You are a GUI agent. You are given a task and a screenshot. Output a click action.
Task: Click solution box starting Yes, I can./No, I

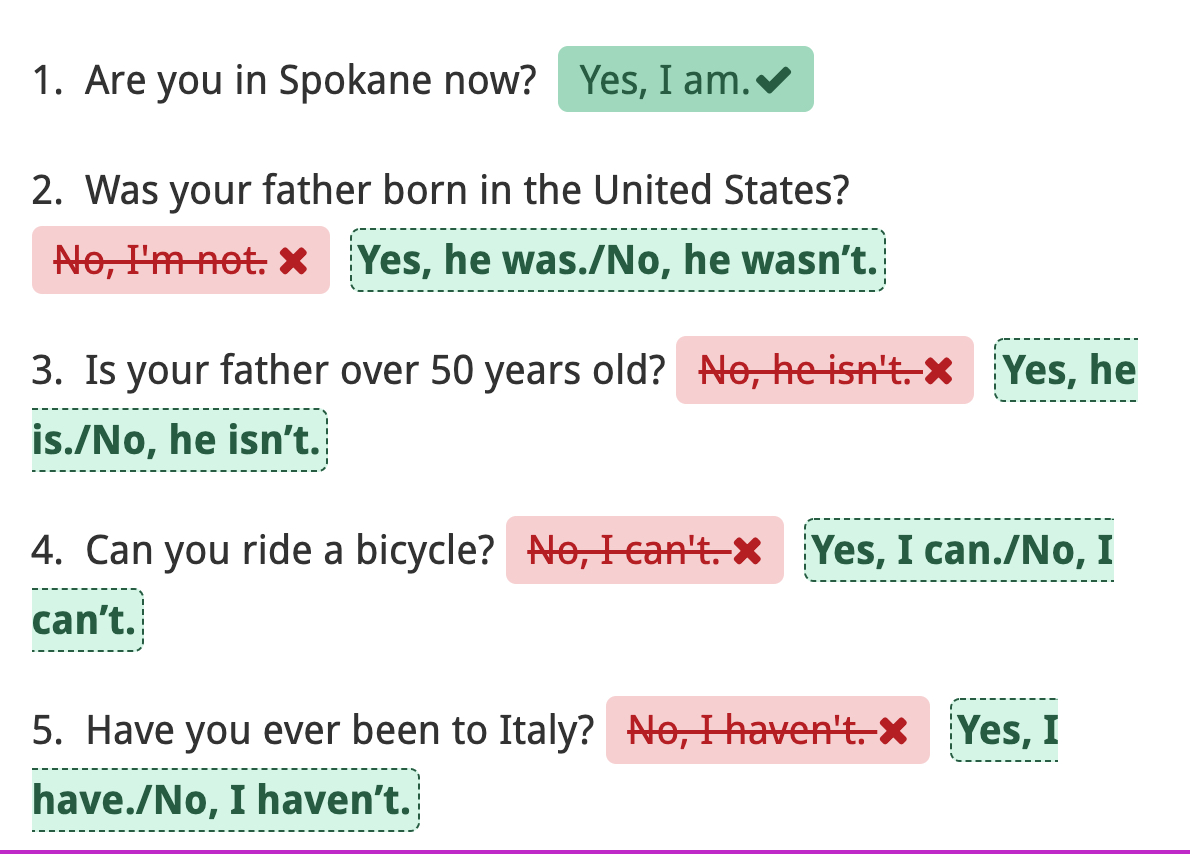(x=959, y=550)
